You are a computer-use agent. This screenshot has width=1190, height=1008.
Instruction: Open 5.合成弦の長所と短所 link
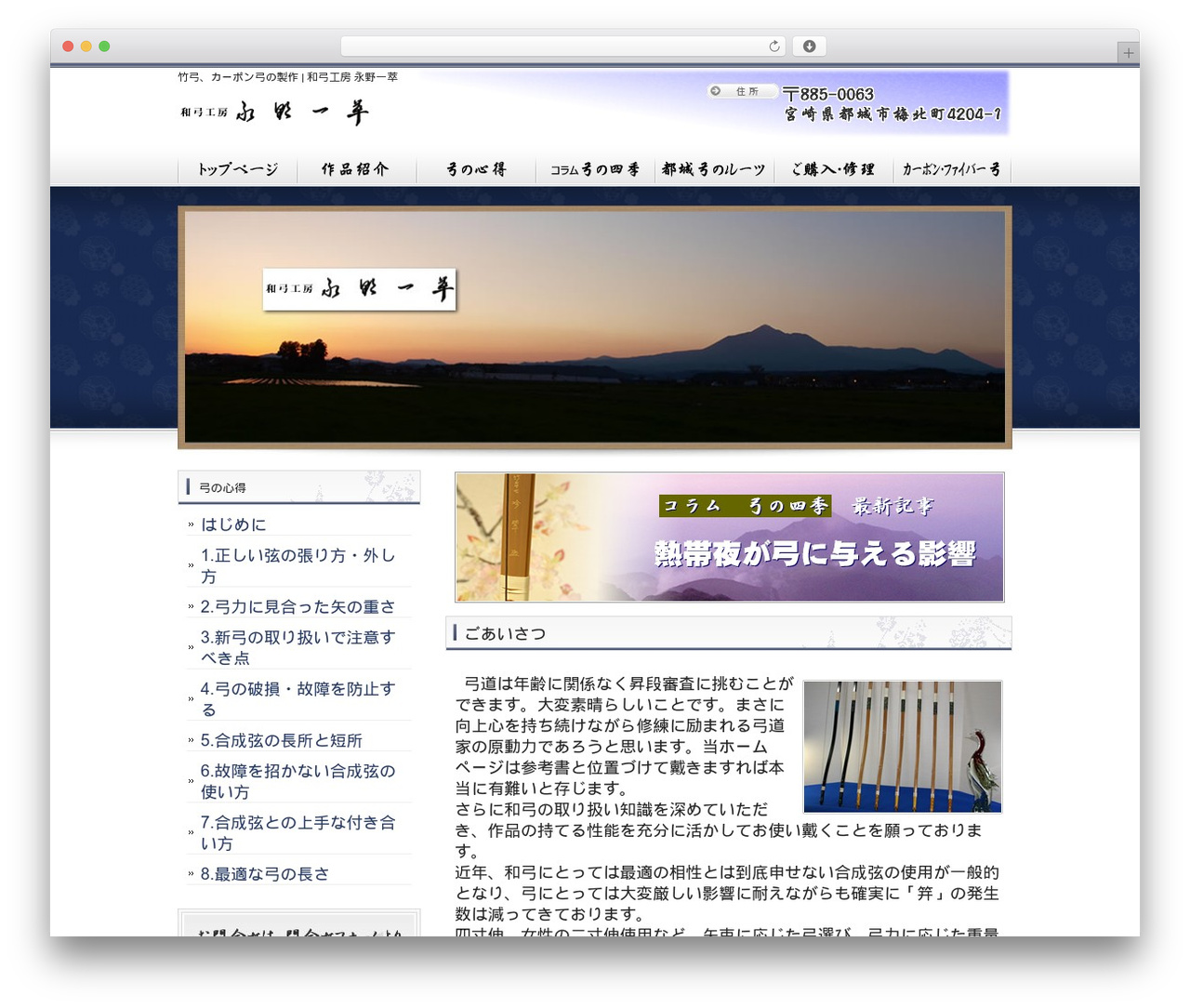click(282, 740)
